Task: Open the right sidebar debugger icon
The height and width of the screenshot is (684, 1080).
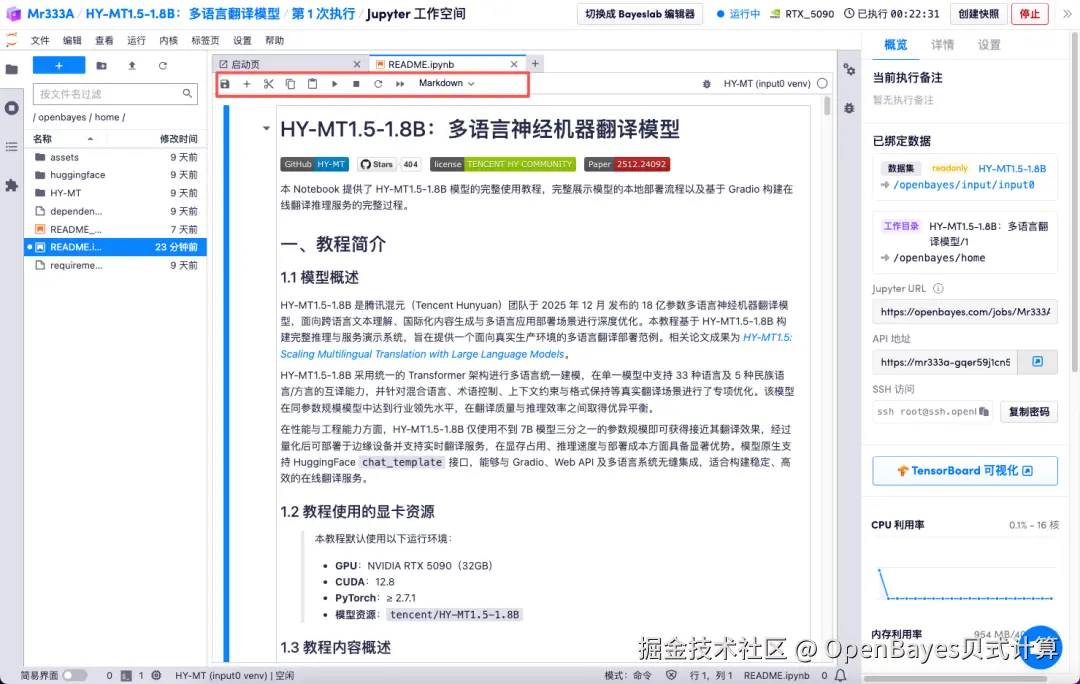Action: coord(849,108)
